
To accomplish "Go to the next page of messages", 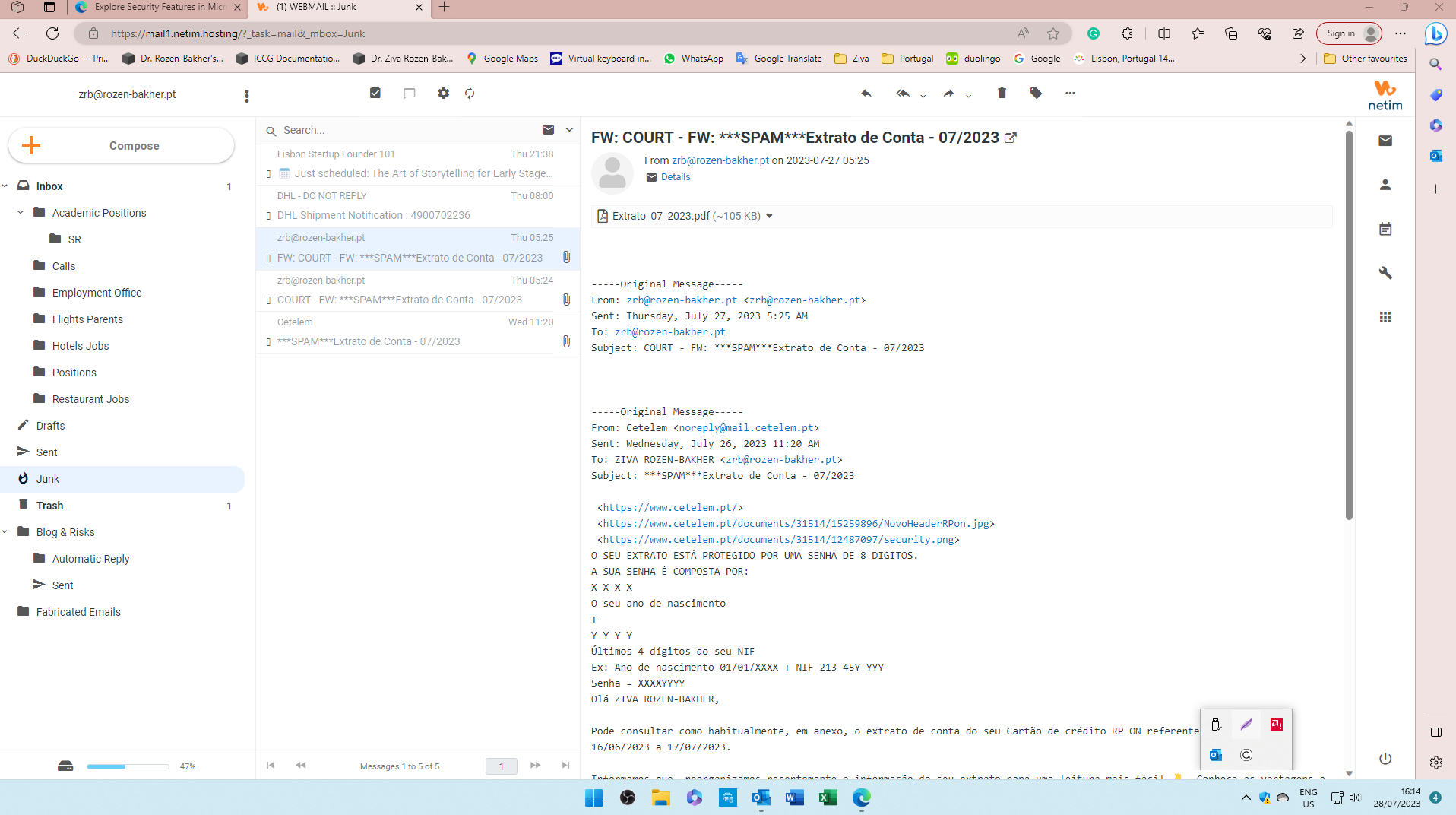I will pos(536,766).
